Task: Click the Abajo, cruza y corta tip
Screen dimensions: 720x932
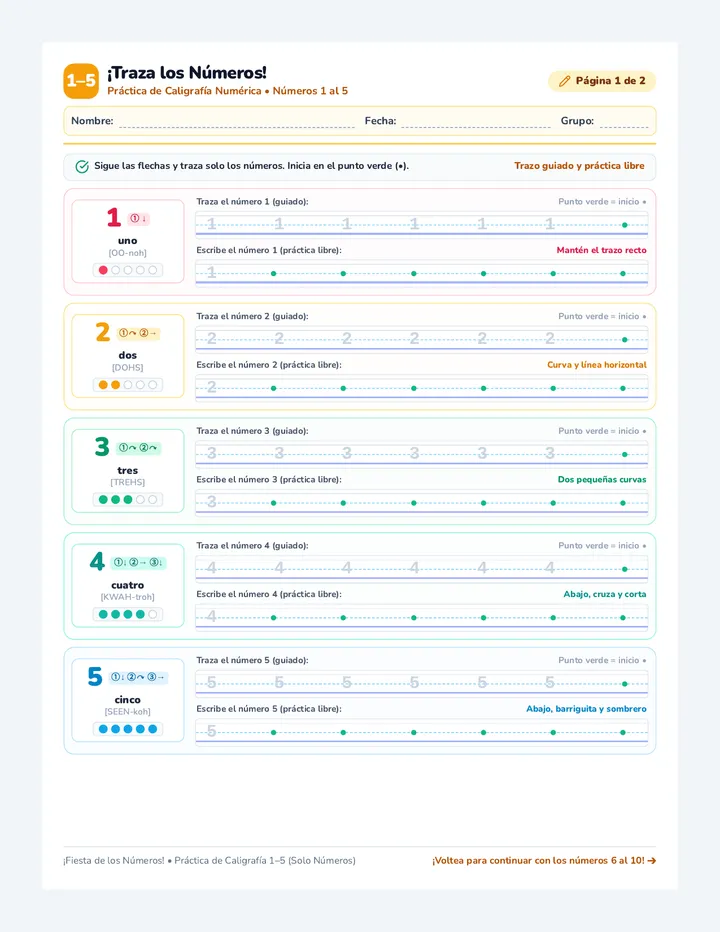Action: 605,594
